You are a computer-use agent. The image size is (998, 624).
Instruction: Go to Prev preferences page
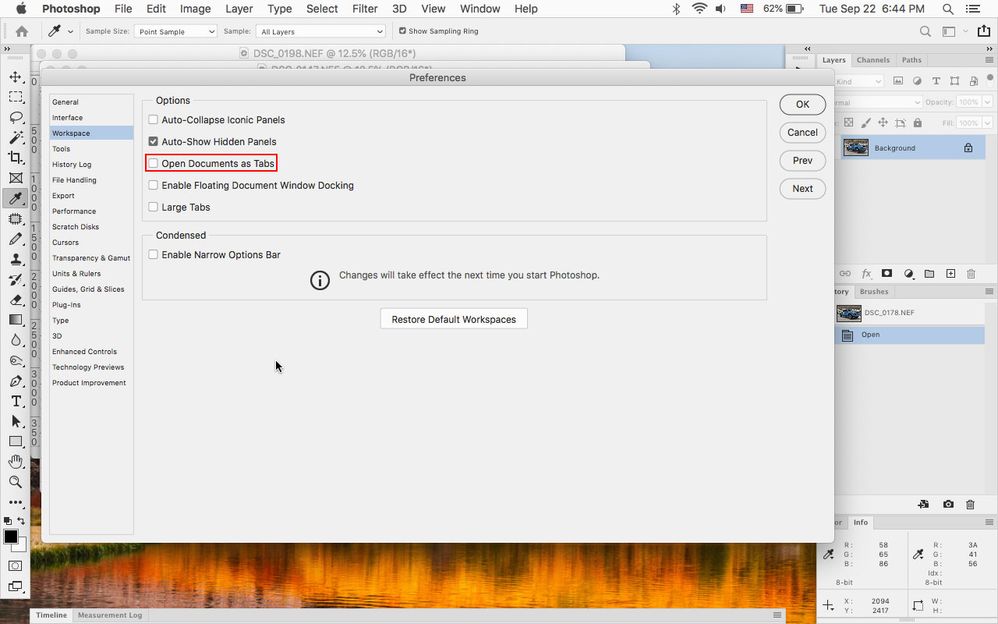[x=803, y=160]
